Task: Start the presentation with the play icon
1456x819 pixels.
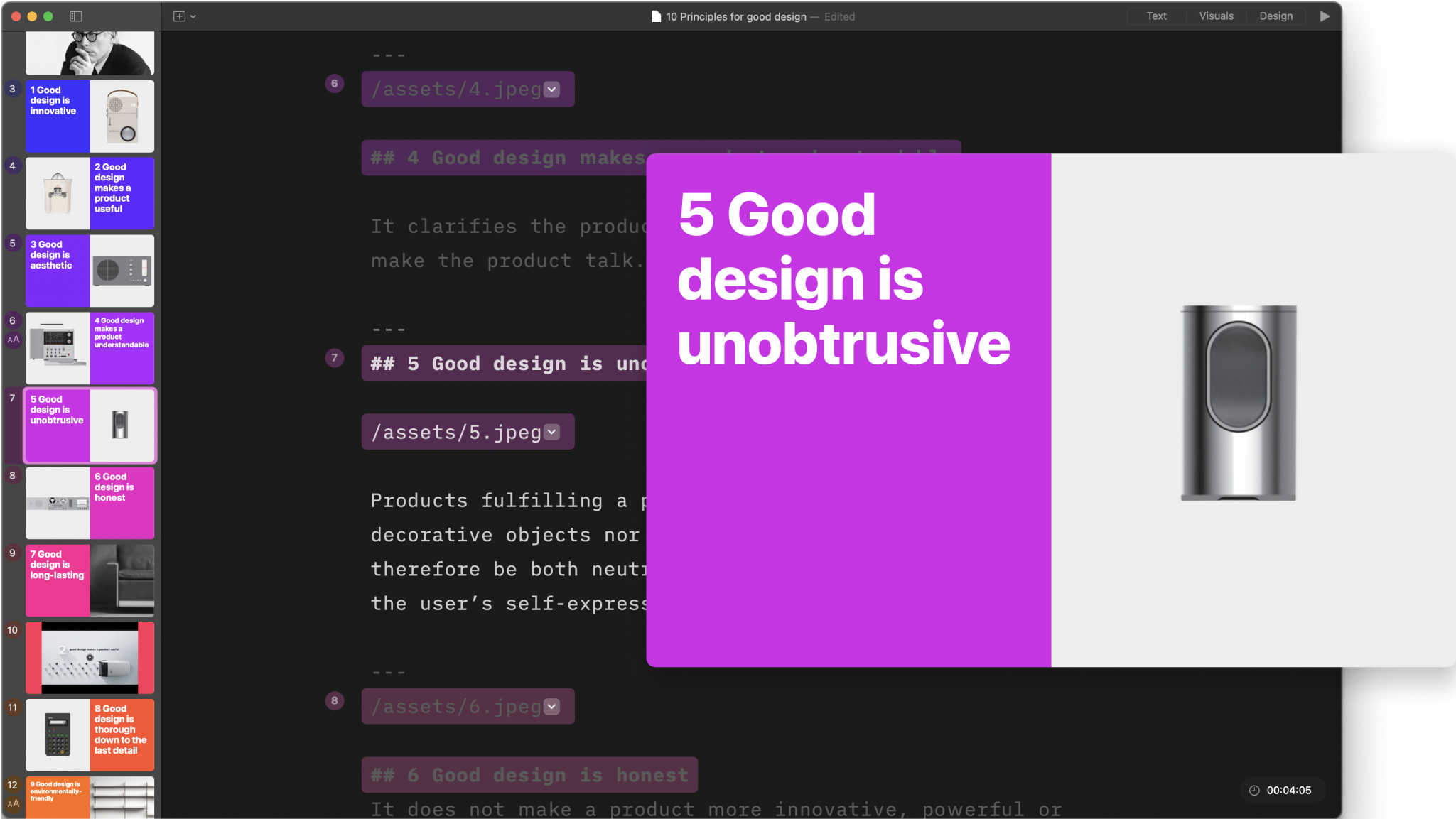Action: pyautogui.click(x=1325, y=16)
